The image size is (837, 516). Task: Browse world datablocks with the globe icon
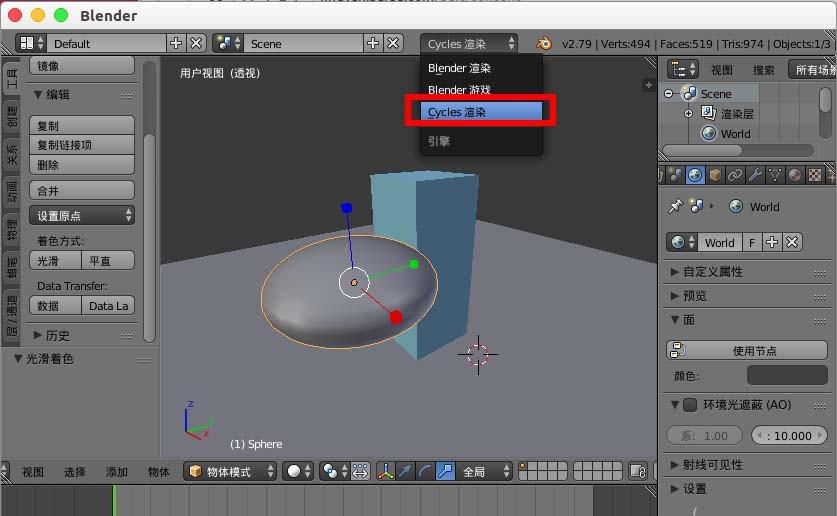[x=682, y=242]
